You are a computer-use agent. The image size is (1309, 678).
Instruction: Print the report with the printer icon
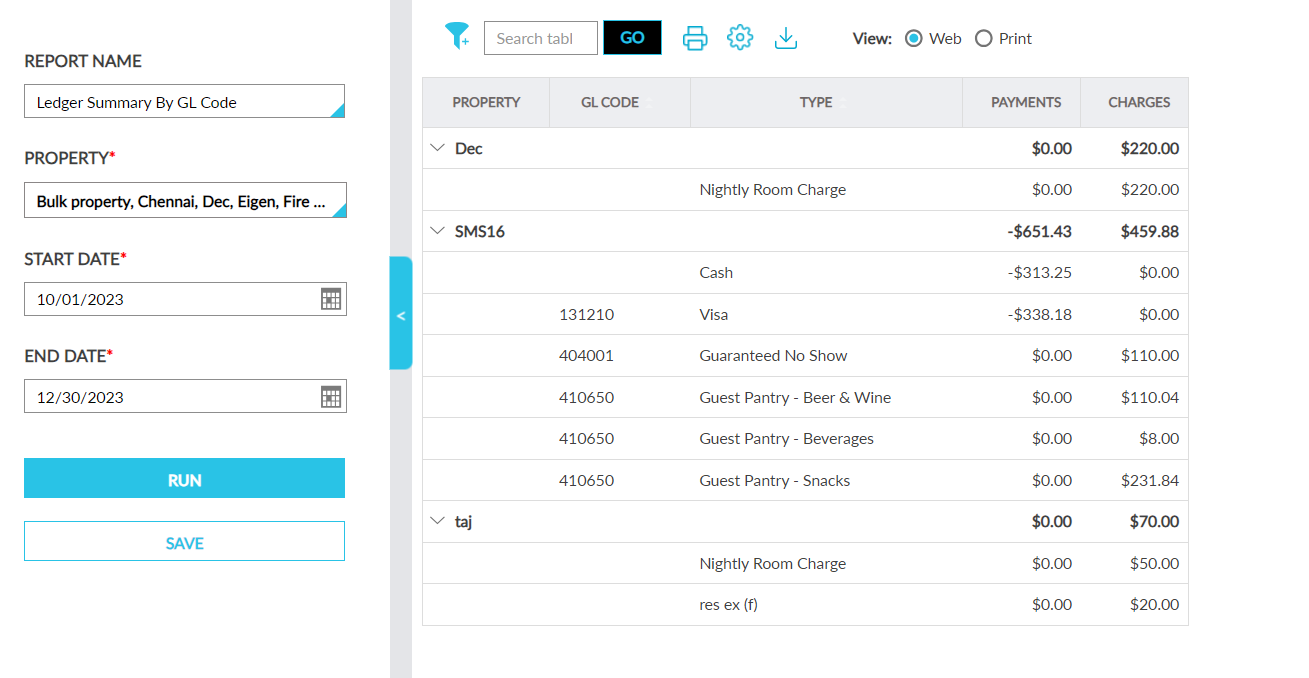tap(695, 38)
